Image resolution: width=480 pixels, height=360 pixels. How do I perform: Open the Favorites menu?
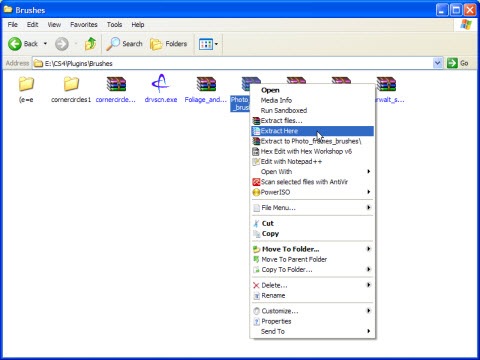pos(84,25)
